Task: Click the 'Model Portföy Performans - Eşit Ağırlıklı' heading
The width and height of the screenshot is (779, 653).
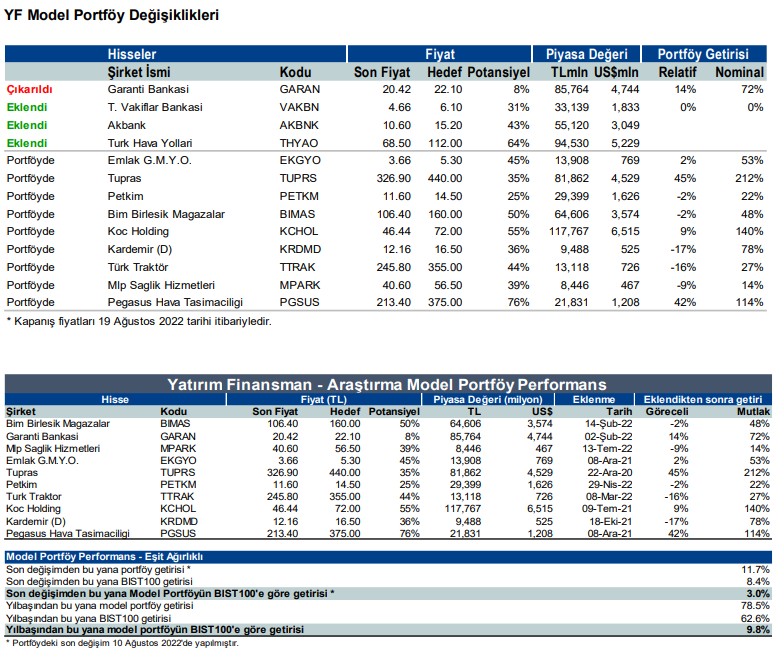Action: tap(104, 557)
